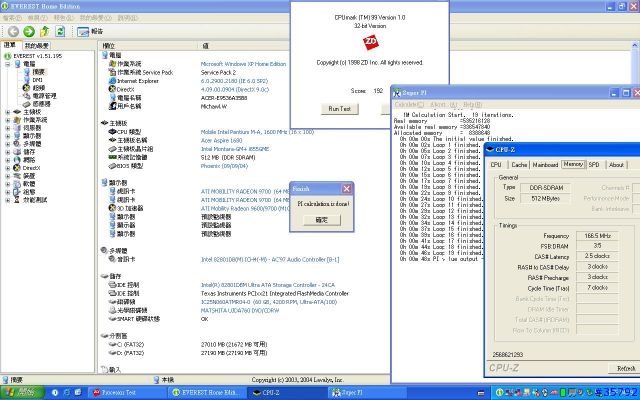Viewport: 640px width, 400px height.
Task: Click Run Test in CPUmark 99 window
Action: [x=340, y=109]
